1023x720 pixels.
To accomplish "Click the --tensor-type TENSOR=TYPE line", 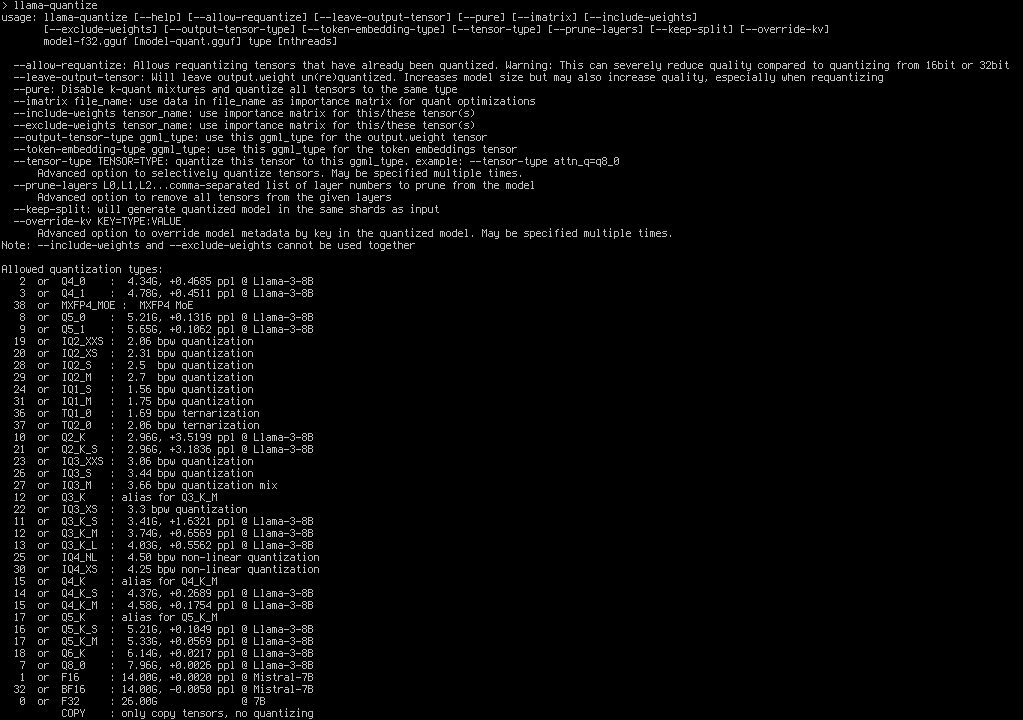I will [x=316, y=162].
